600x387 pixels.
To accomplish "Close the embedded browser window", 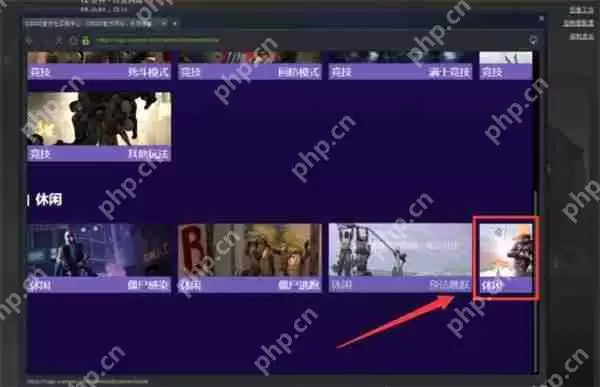I will click(x=541, y=18).
